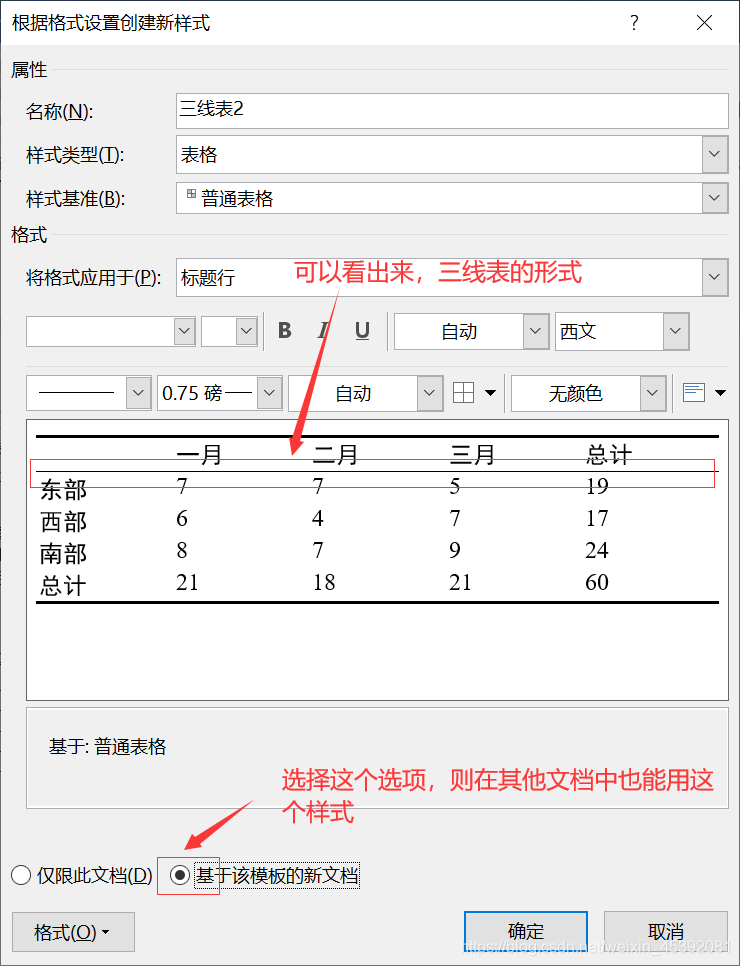Open 0.75 磅 line weight dropdown

pyautogui.click(x=269, y=393)
